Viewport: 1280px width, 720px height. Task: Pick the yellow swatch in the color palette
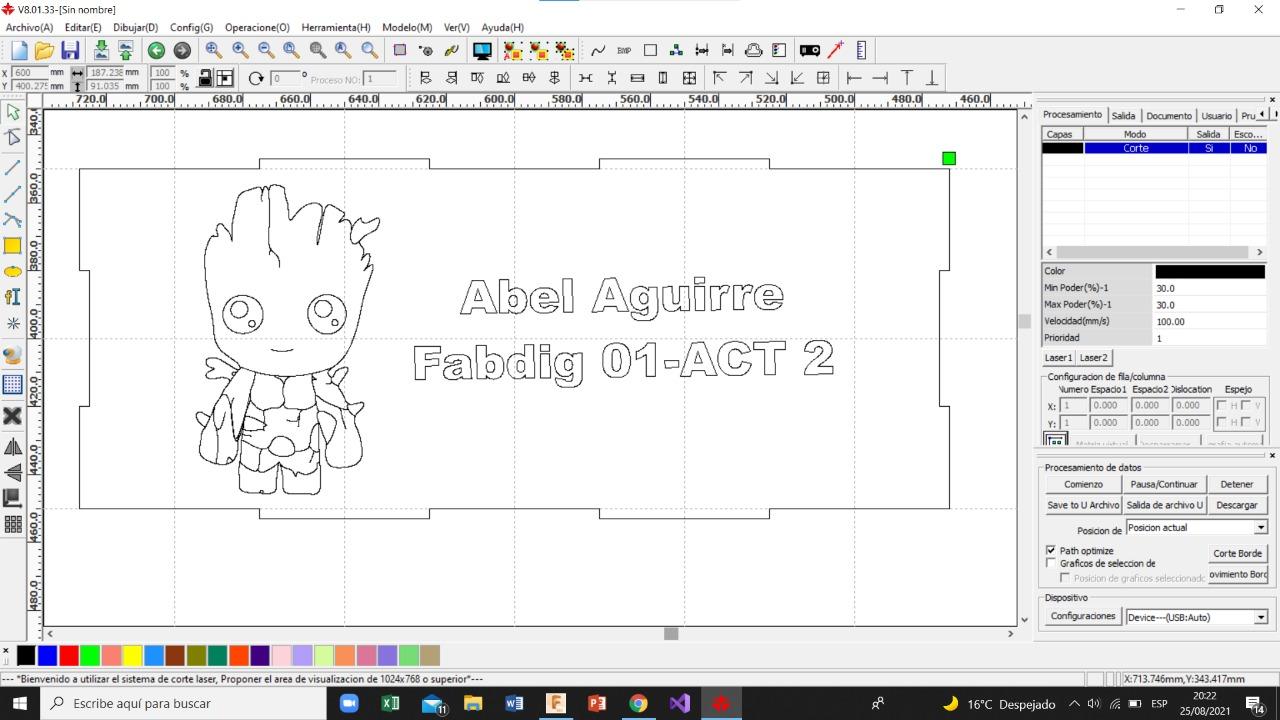132,655
